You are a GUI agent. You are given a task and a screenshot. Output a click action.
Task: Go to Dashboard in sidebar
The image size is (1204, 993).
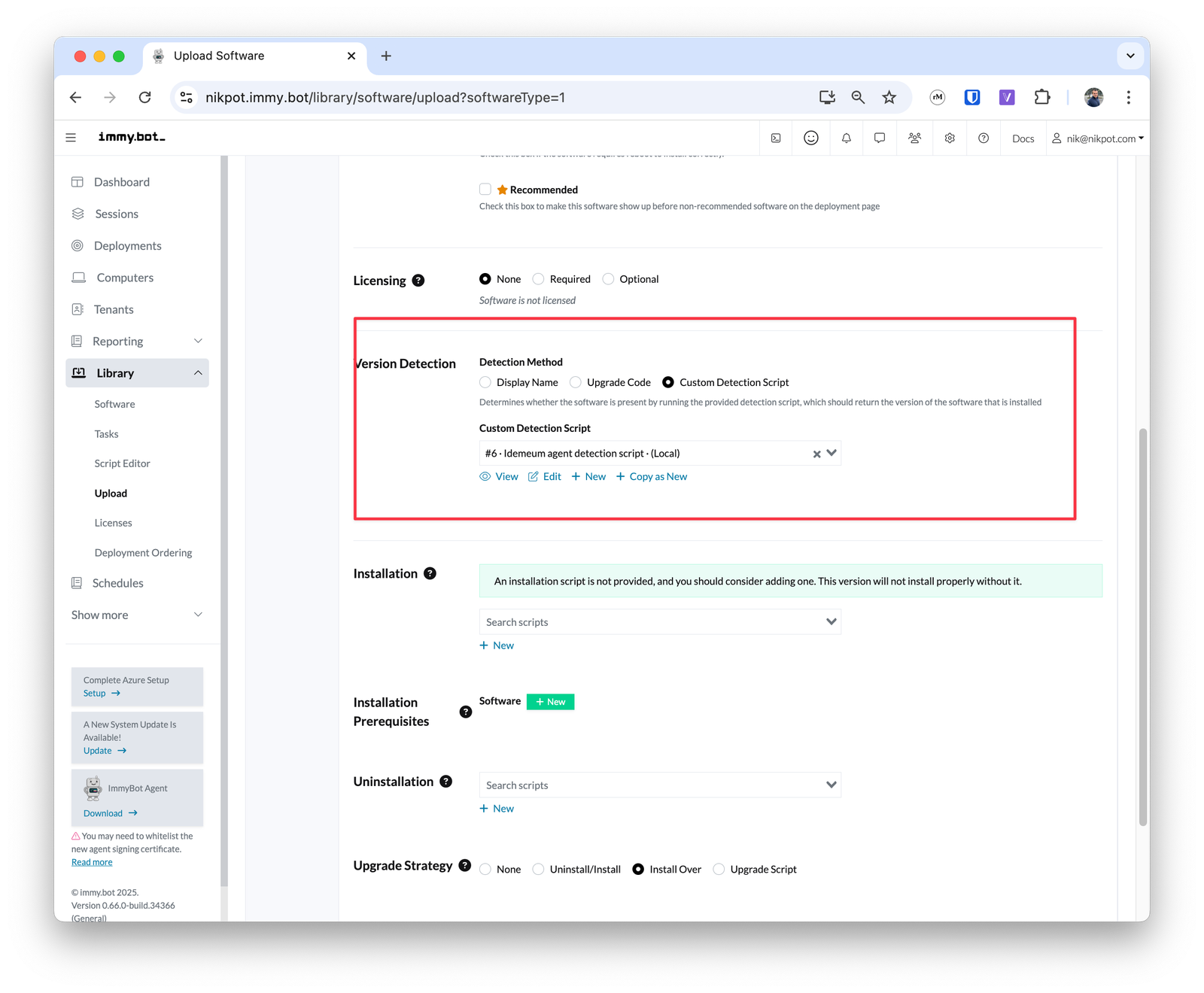tap(122, 182)
